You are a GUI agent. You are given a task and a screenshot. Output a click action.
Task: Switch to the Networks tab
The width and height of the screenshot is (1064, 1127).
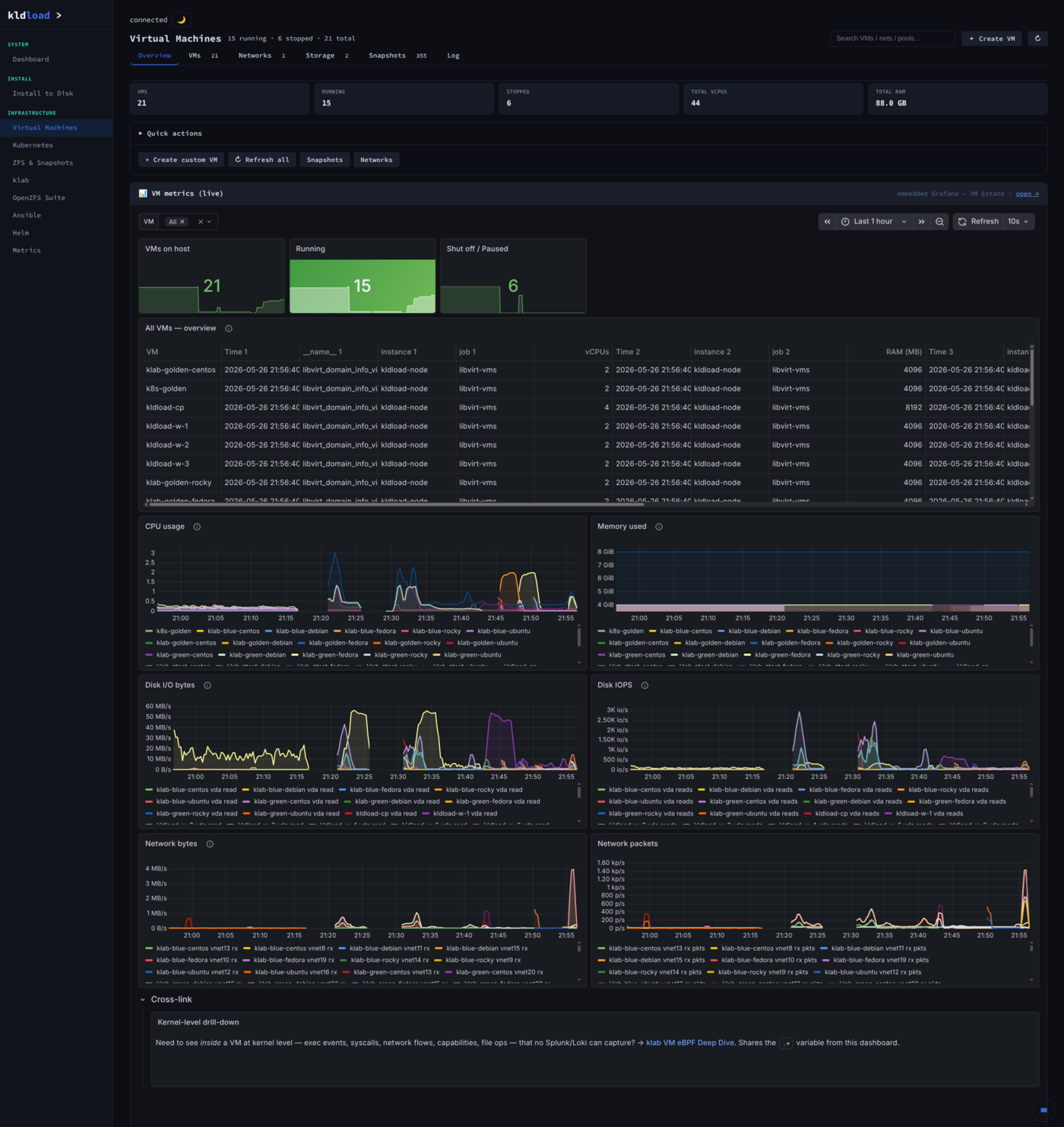tap(261, 55)
